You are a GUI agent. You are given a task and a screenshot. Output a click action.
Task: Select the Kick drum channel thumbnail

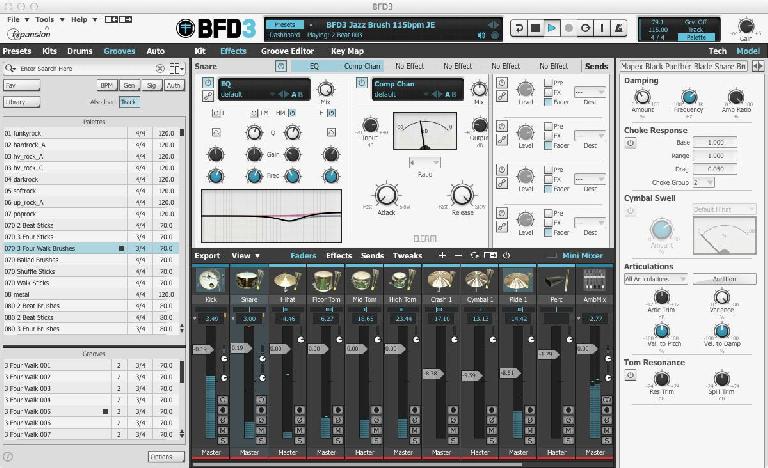point(211,281)
